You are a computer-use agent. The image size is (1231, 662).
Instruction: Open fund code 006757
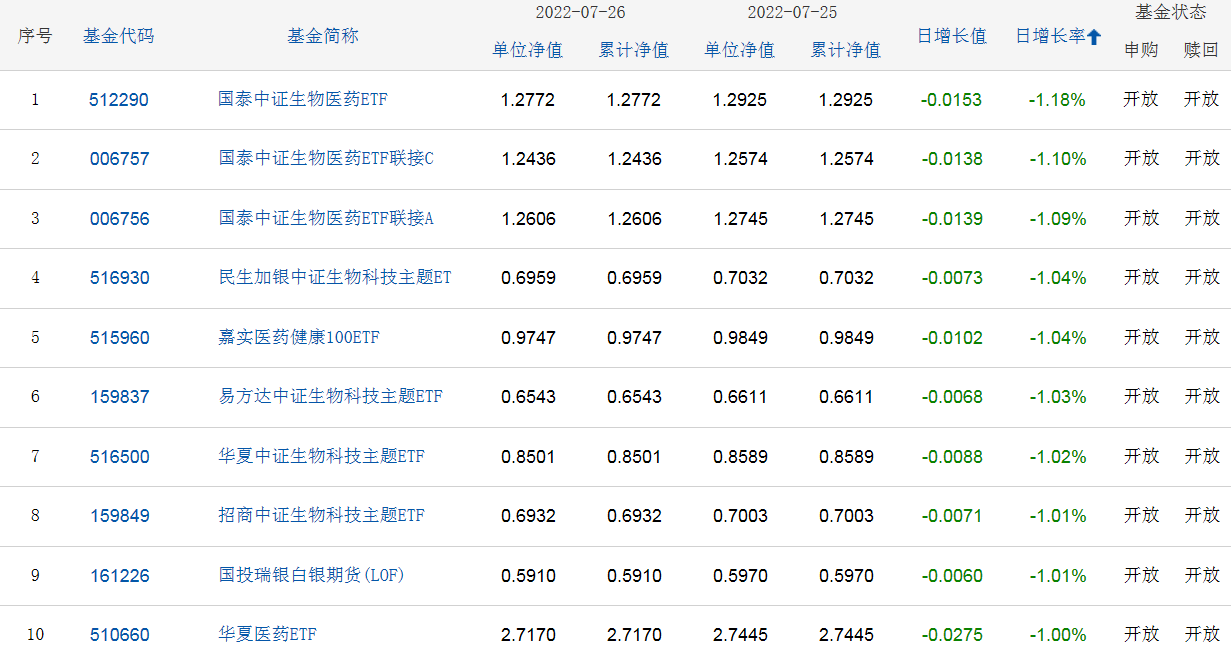click(119, 159)
